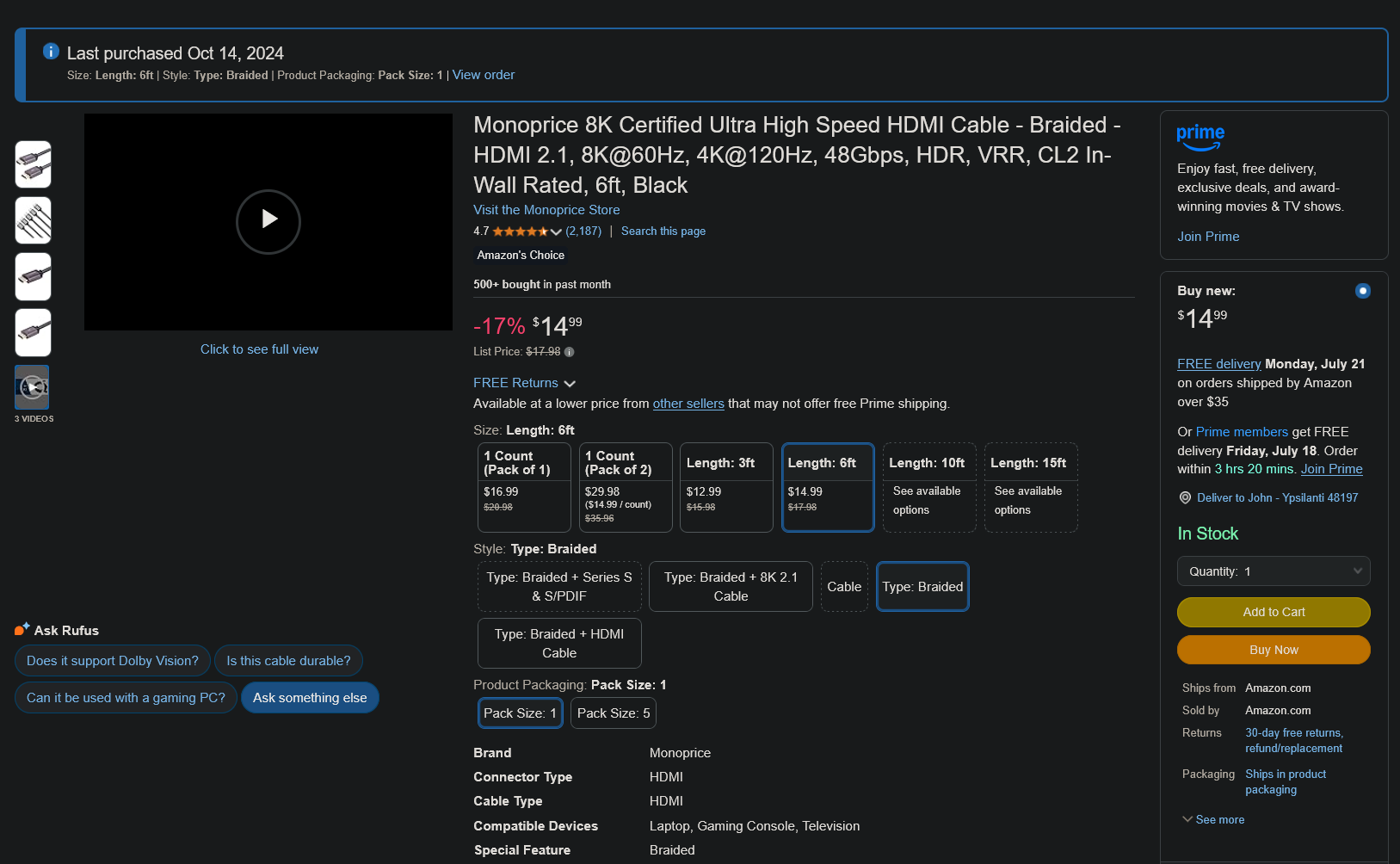Open the FREE delivery link

pyautogui.click(x=1218, y=364)
